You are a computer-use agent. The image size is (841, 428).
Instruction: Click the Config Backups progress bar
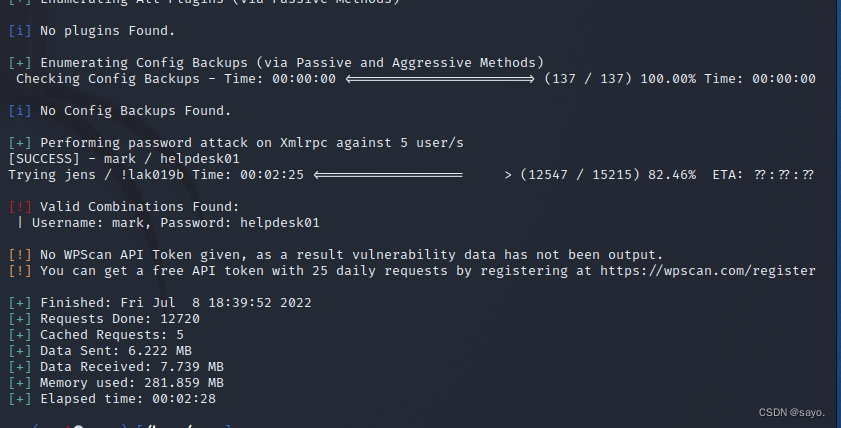440,79
